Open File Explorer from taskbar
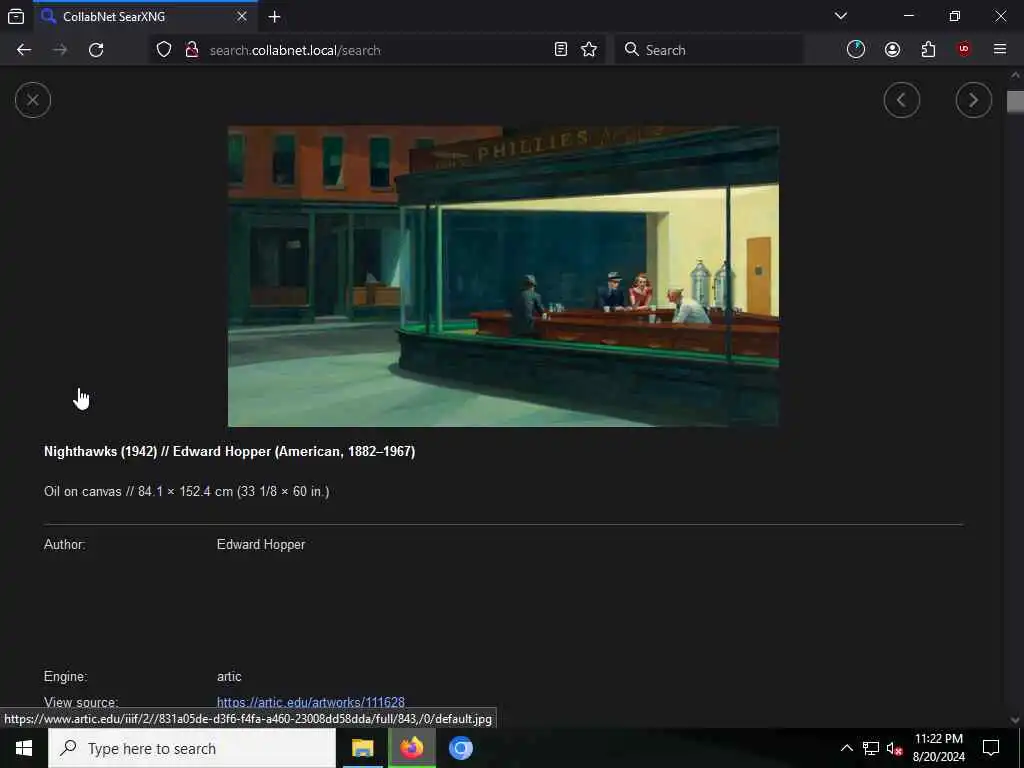 click(x=362, y=748)
